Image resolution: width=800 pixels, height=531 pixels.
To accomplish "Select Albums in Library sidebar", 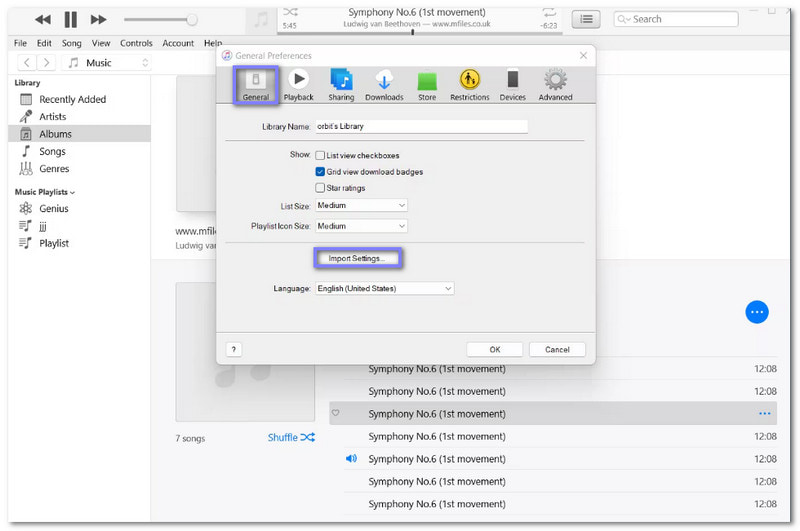I will [79, 134].
